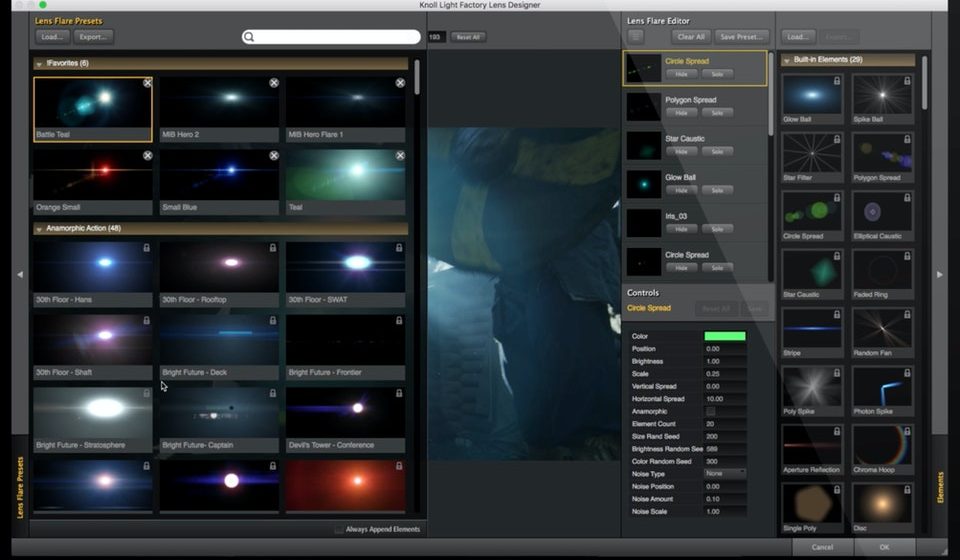Remove Battle Teal from Favorites
The image size is (960, 560).
(x=148, y=83)
